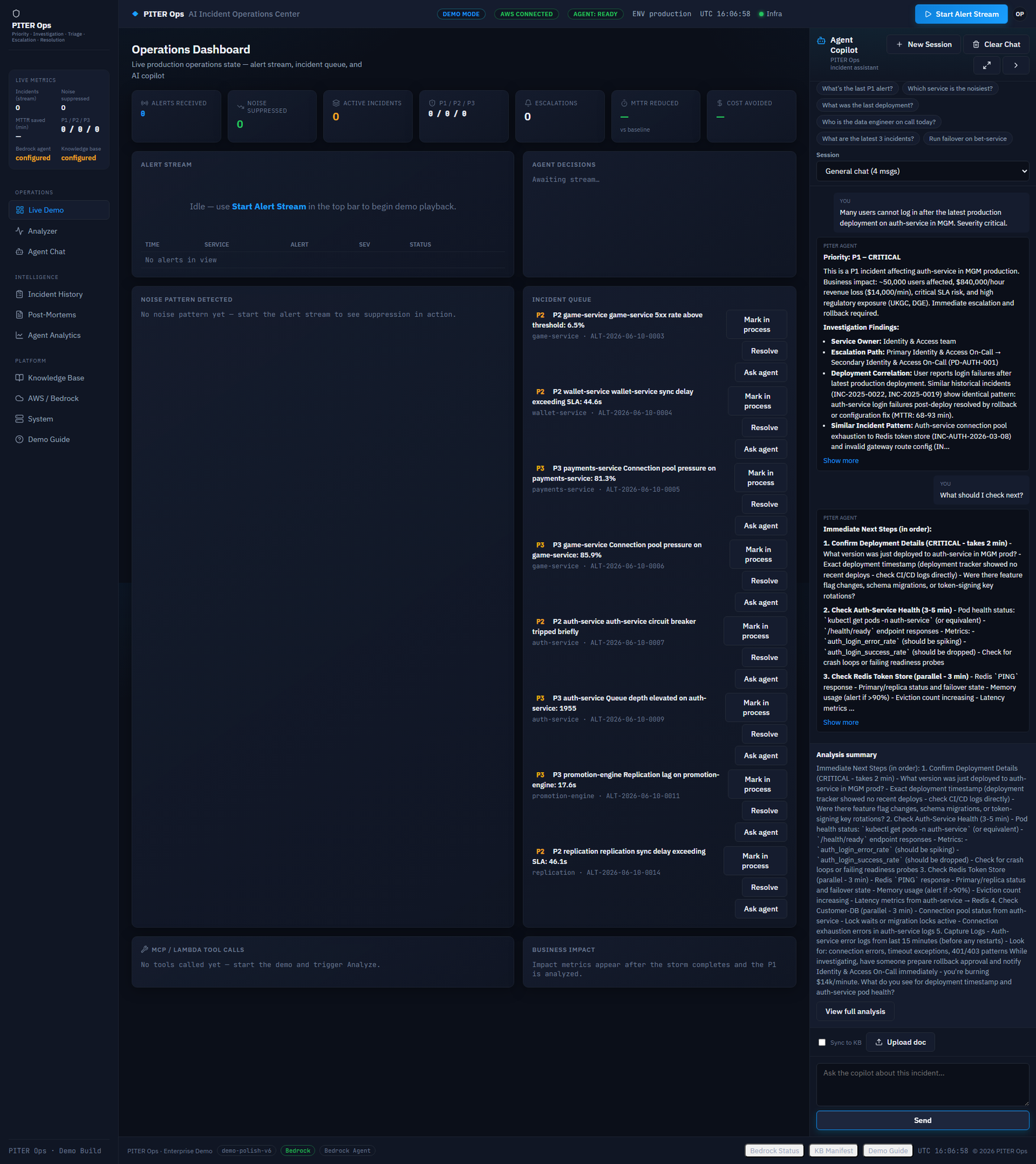Screen dimensions: 1036x1164
Task: Click Active Incidents layers icon
Action: [x=336, y=103]
